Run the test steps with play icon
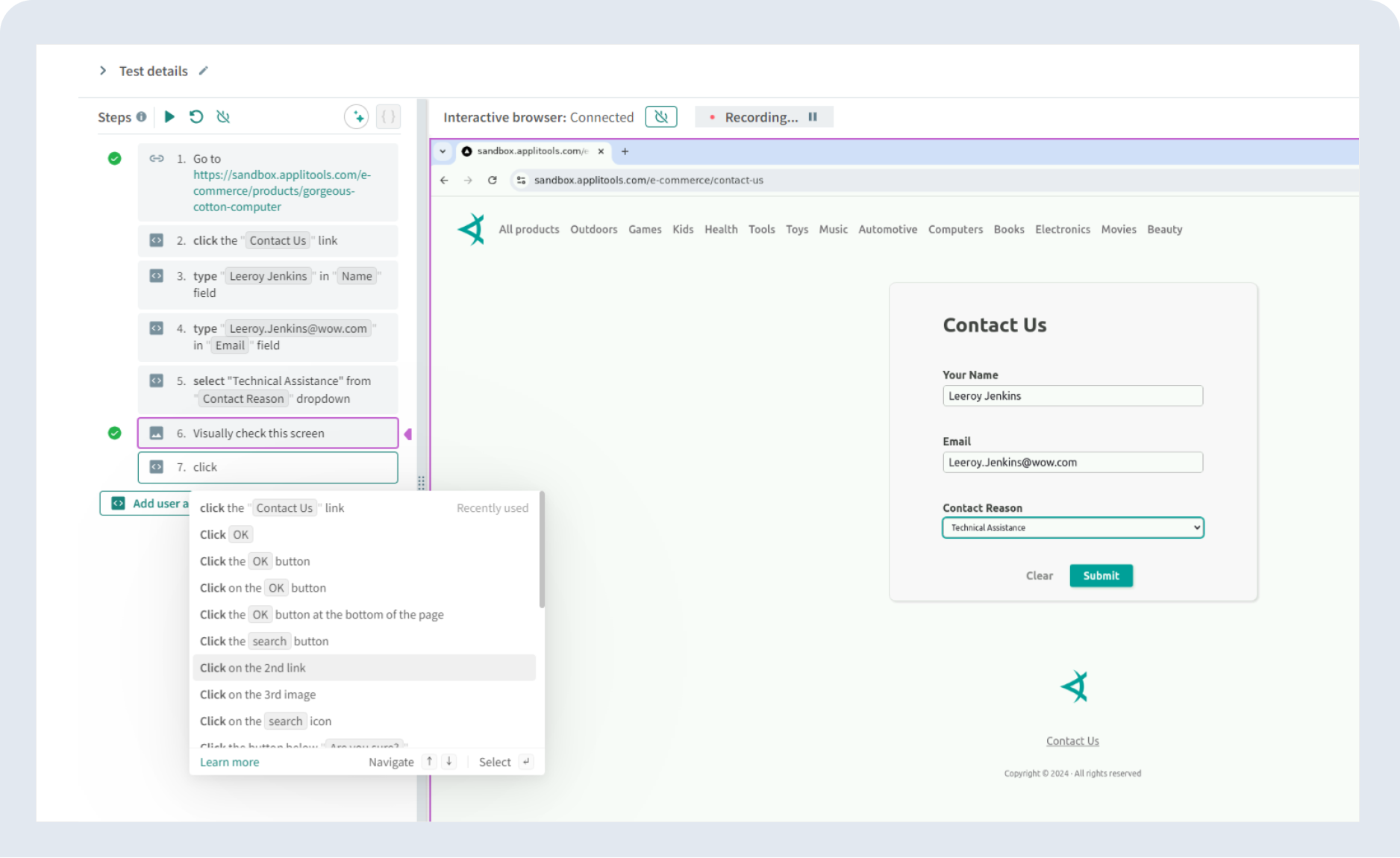Image resolution: width=1400 pixels, height=858 pixels. coord(169,117)
